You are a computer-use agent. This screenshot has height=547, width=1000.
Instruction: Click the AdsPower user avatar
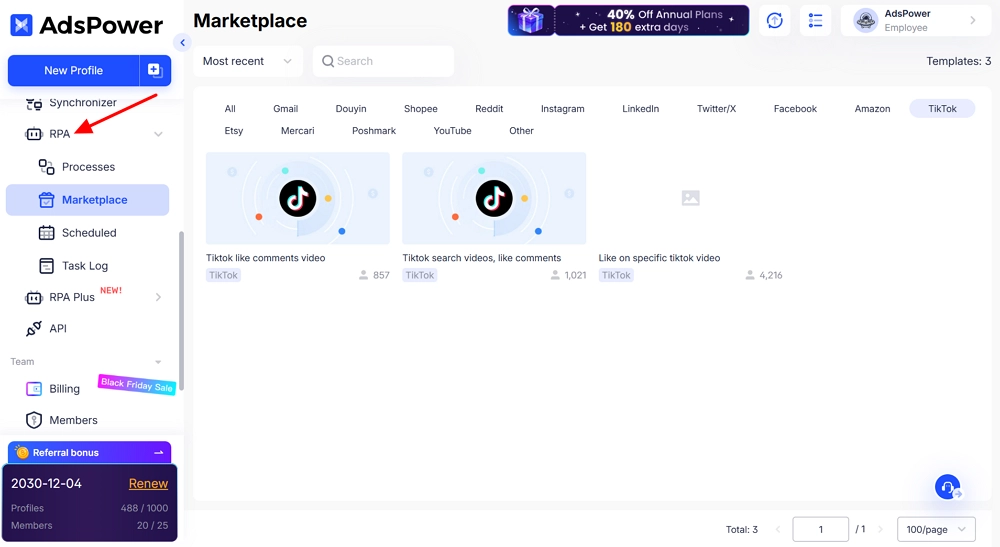pyautogui.click(x=865, y=20)
